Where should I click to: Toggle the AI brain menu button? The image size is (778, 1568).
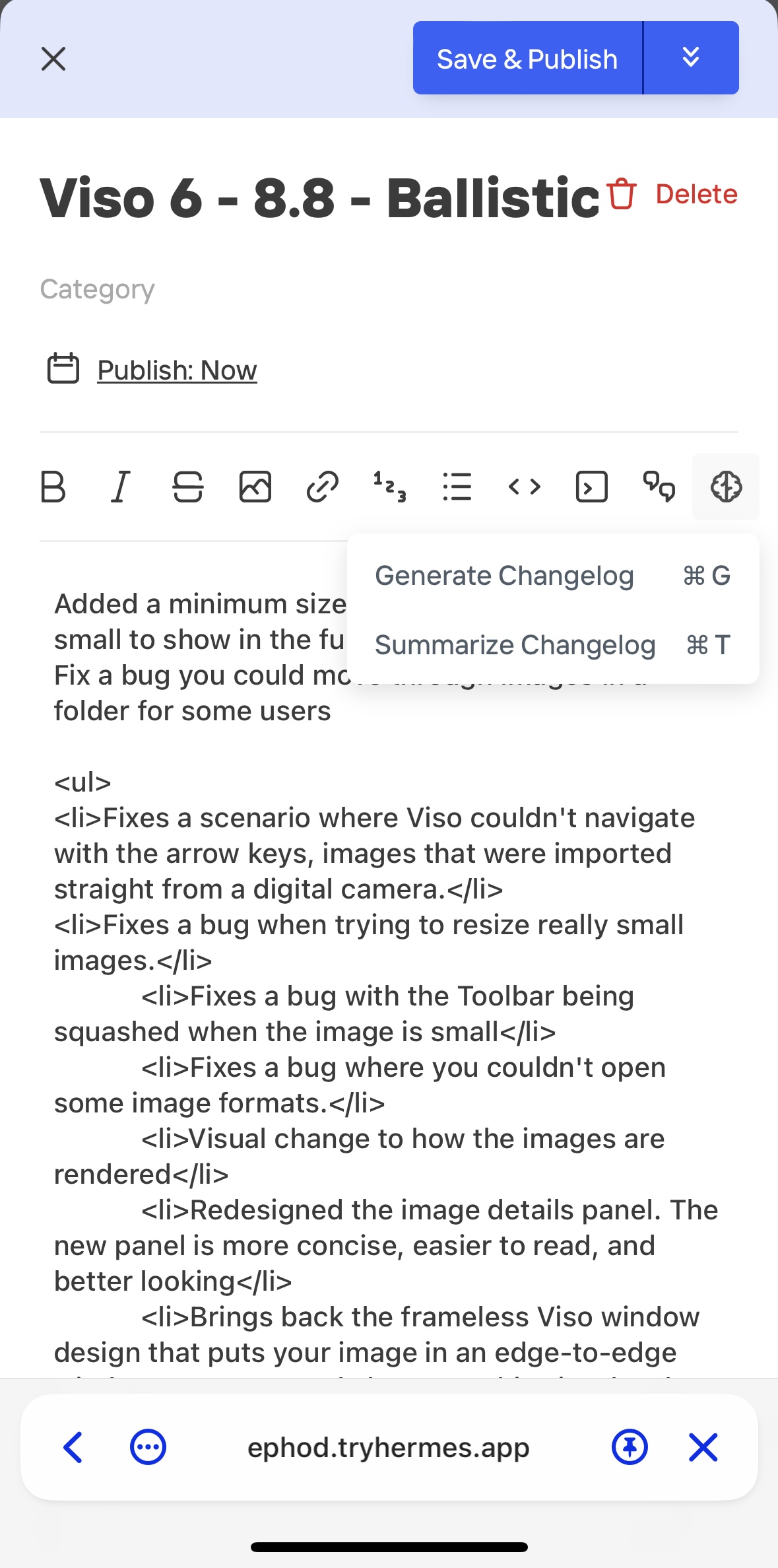[726, 487]
